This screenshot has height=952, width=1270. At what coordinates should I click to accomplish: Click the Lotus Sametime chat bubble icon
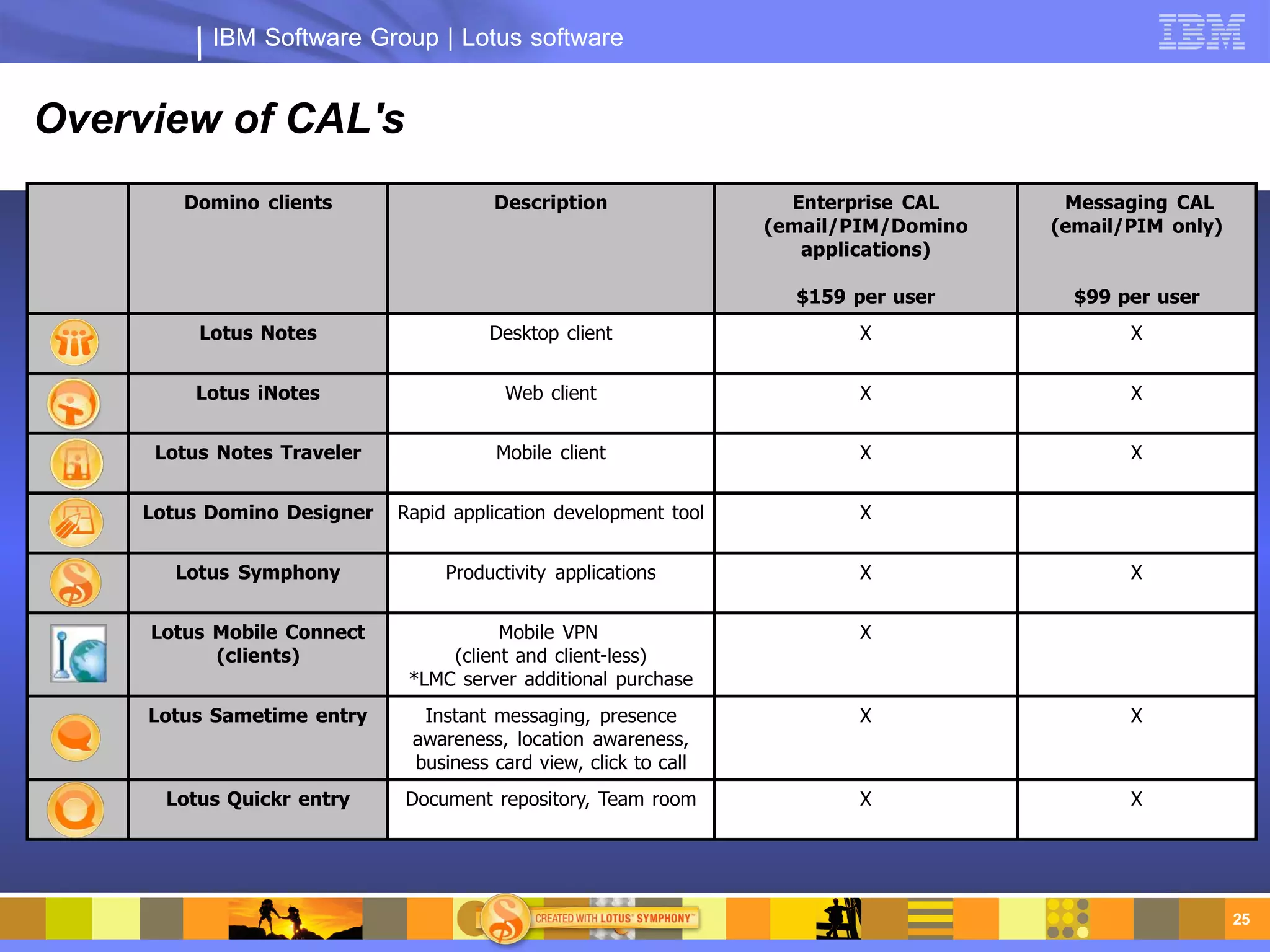pyautogui.click(x=76, y=738)
